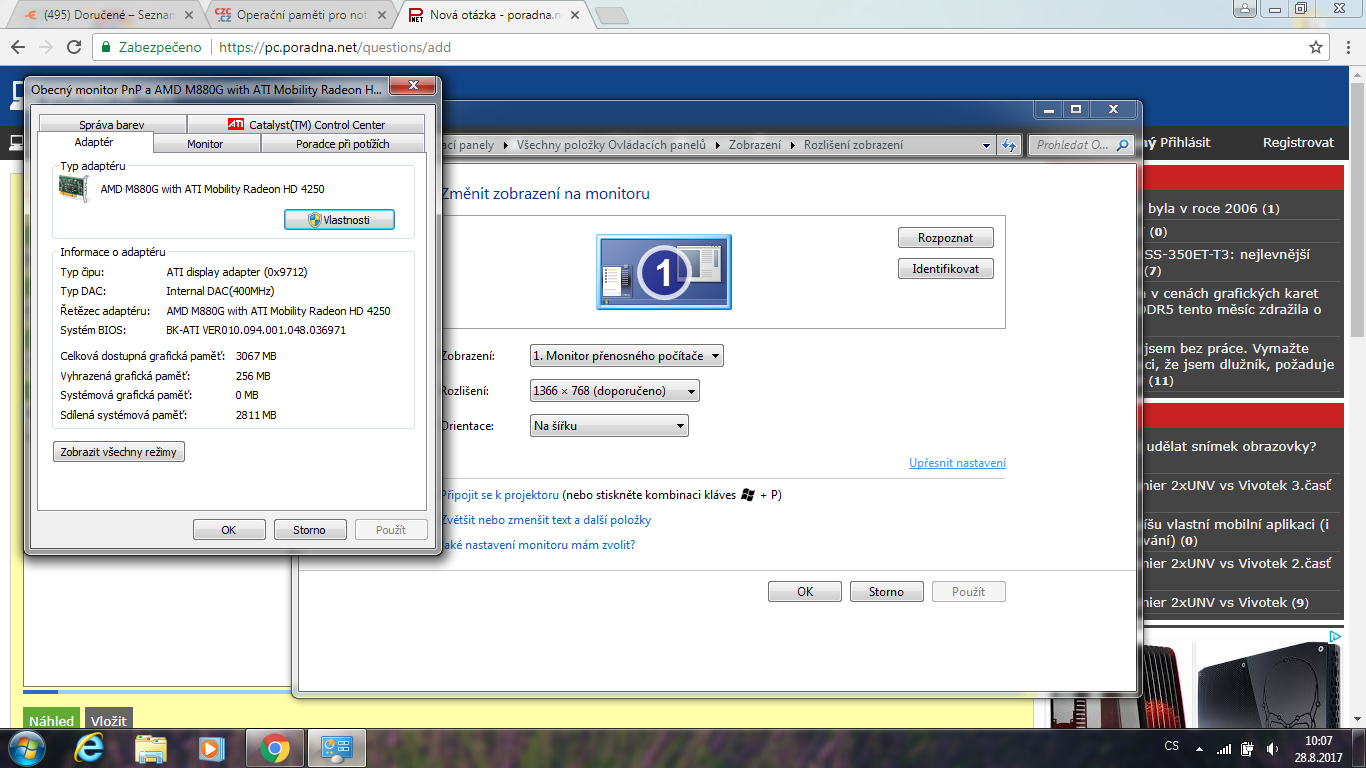Image resolution: width=1366 pixels, height=768 pixels.
Task: Open a new Chrome tab
Action: (611, 15)
